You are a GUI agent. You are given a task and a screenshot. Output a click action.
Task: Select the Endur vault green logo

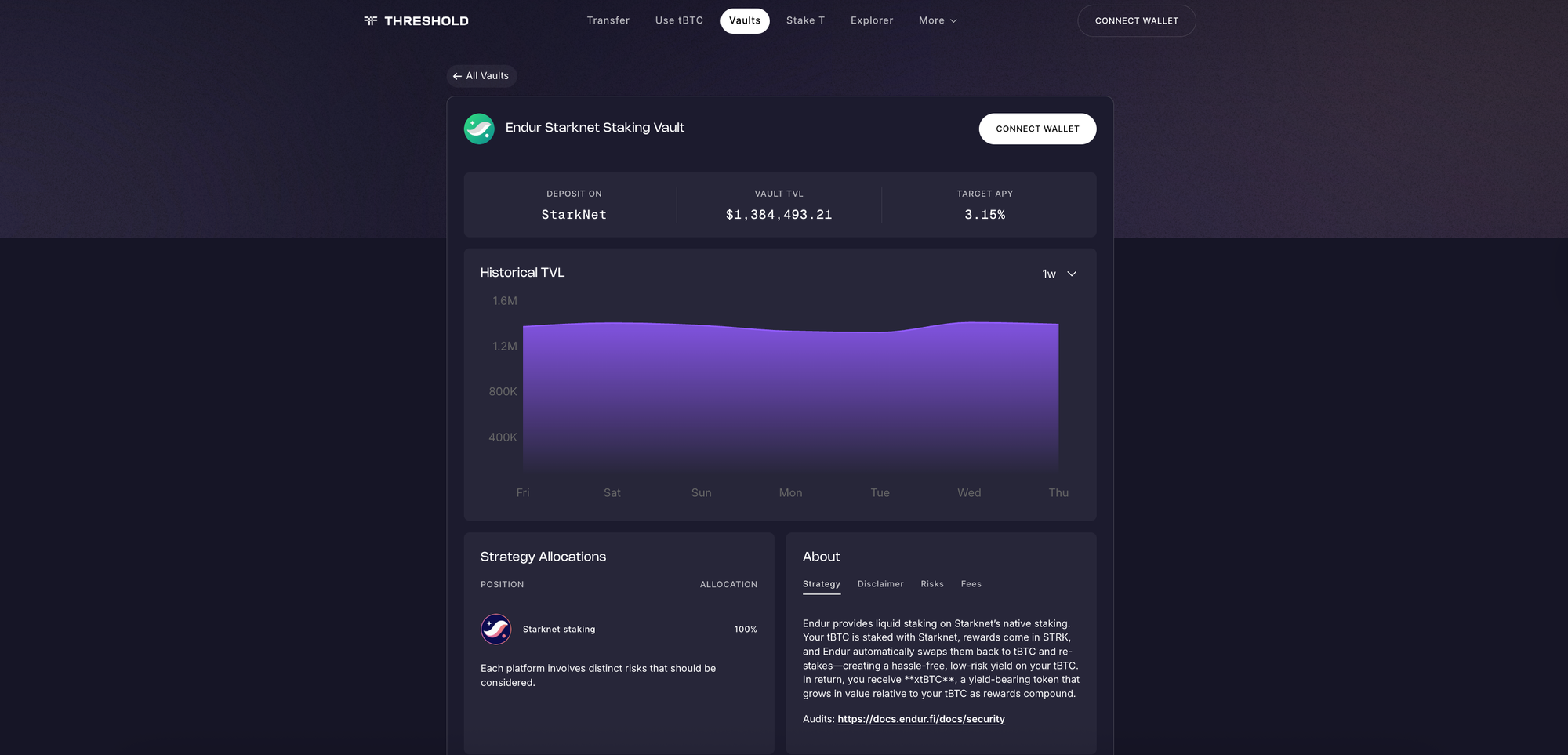479,128
